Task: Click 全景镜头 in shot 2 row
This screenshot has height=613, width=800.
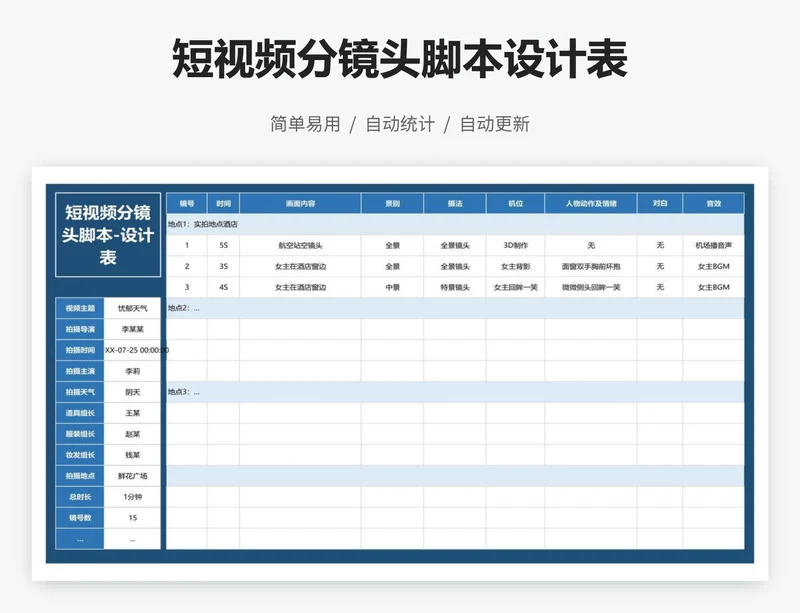Action: click(455, 266)
